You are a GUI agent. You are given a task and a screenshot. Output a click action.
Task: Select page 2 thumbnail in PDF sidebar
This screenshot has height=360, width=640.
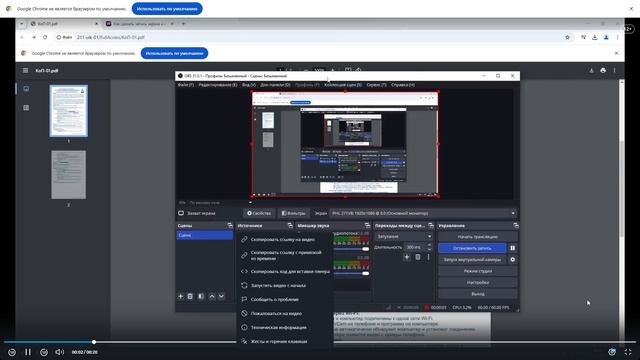coord(69,175)
